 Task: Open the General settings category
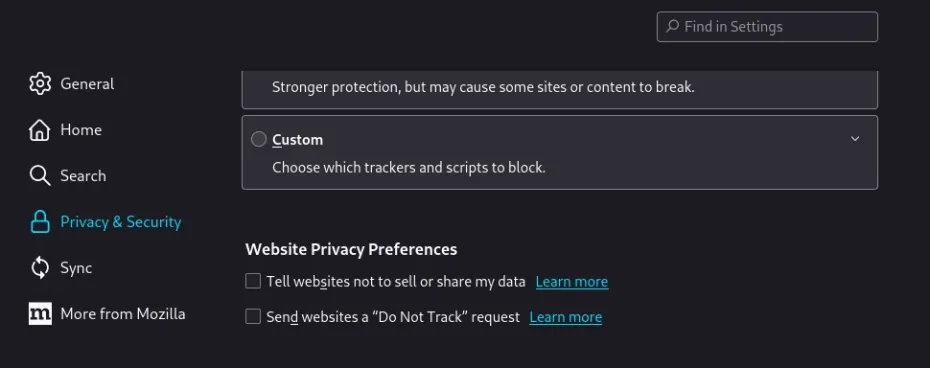[87, 84]
